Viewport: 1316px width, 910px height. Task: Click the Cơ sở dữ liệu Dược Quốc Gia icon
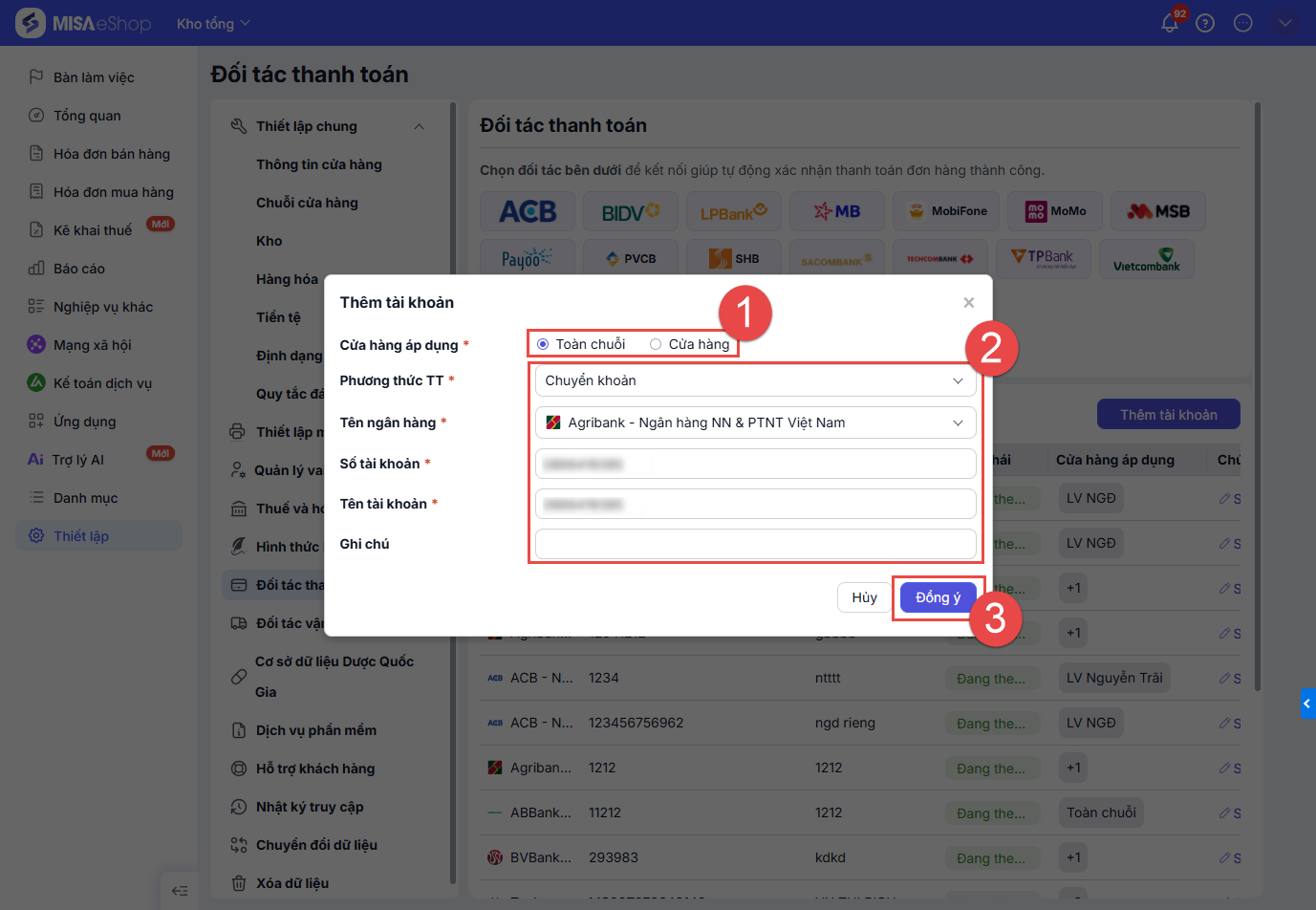tap(239, 677)
